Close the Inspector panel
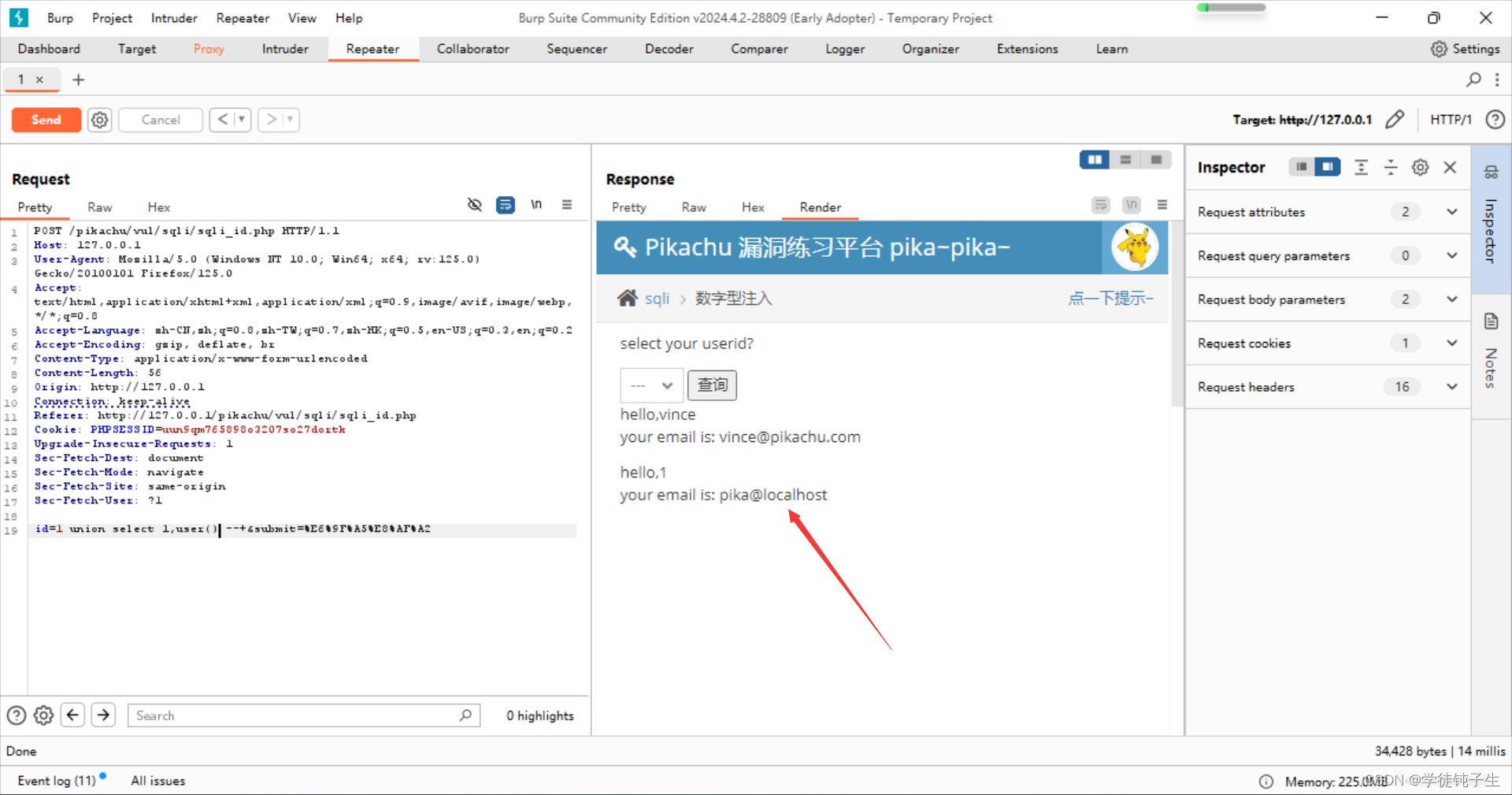 1450,167
